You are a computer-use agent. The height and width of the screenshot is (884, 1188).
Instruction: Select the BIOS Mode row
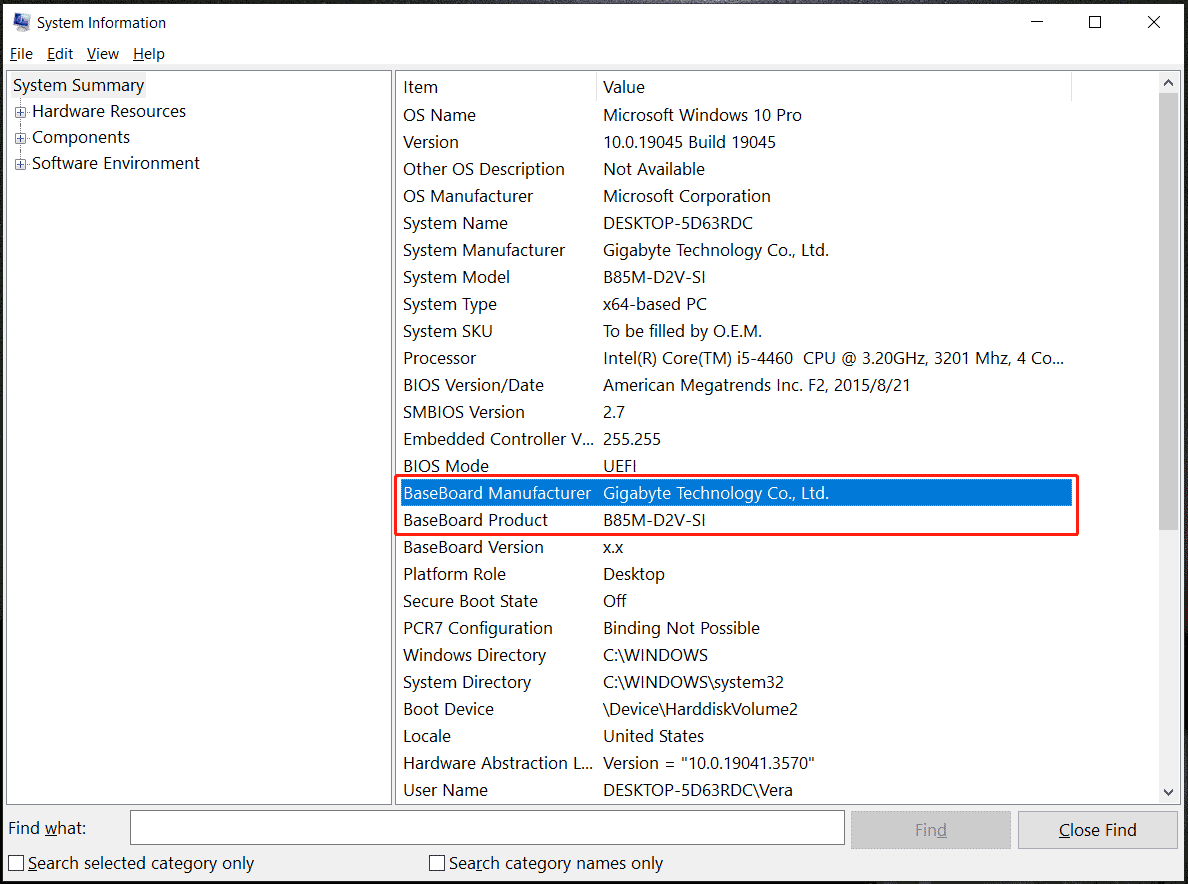coord(736,466)
